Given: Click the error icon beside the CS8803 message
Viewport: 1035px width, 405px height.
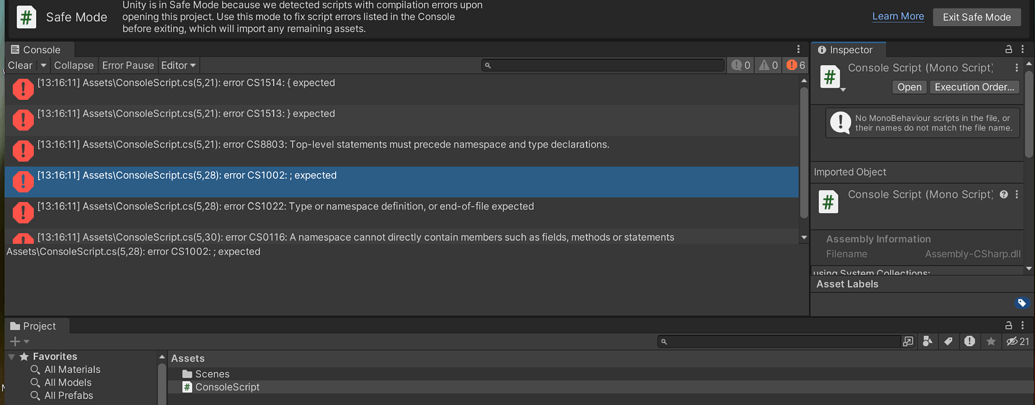Looking at the screenshot, I should coord(23,150).
